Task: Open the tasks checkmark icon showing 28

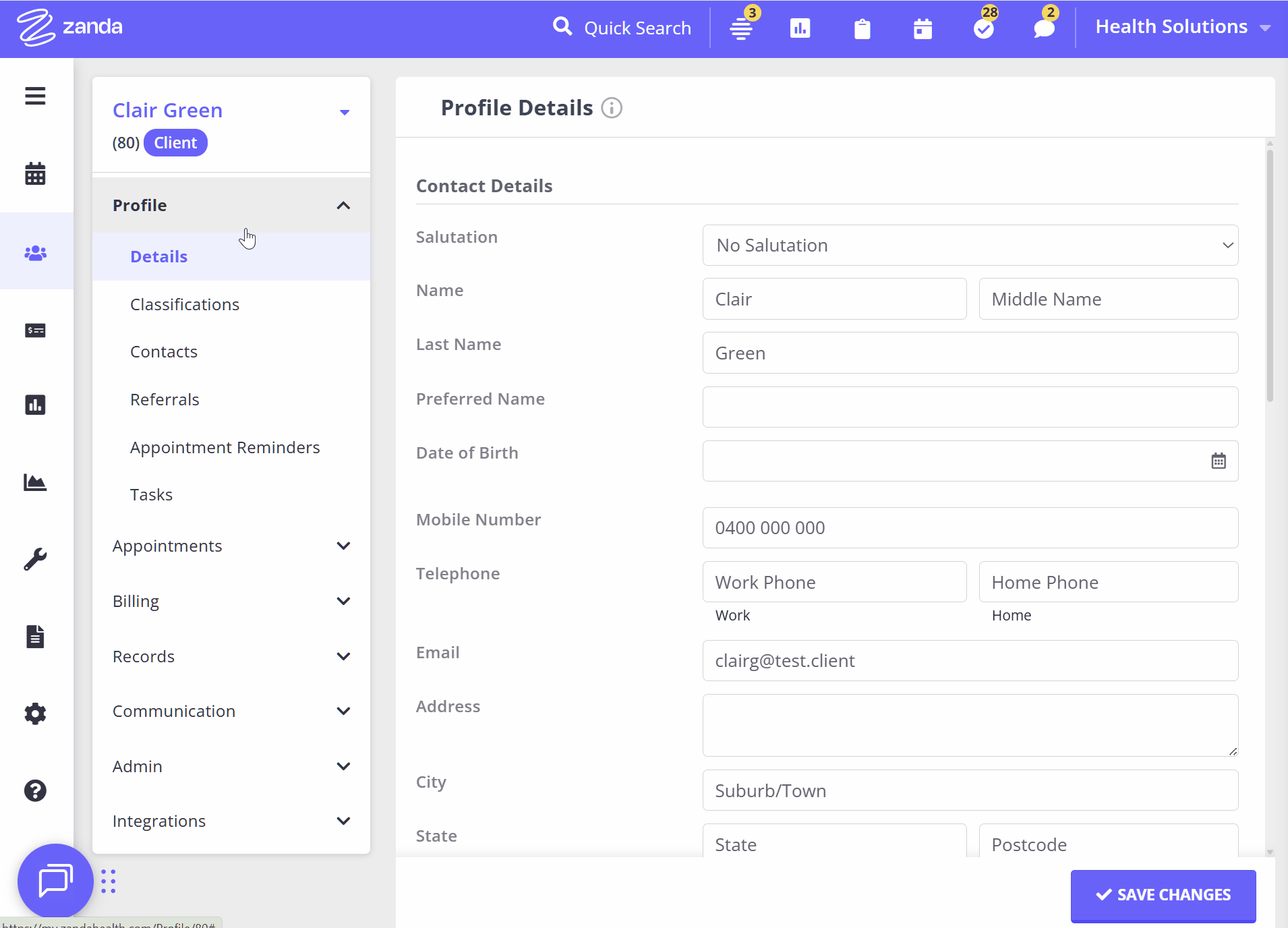Action: click(x=983, y=28)
